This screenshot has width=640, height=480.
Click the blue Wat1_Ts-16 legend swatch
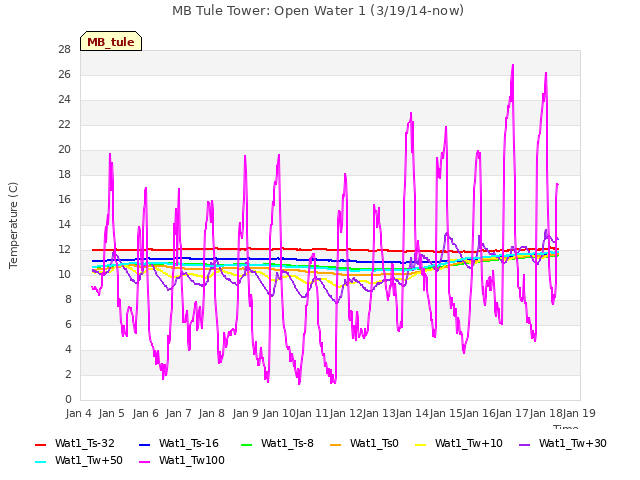coord(144,444)
